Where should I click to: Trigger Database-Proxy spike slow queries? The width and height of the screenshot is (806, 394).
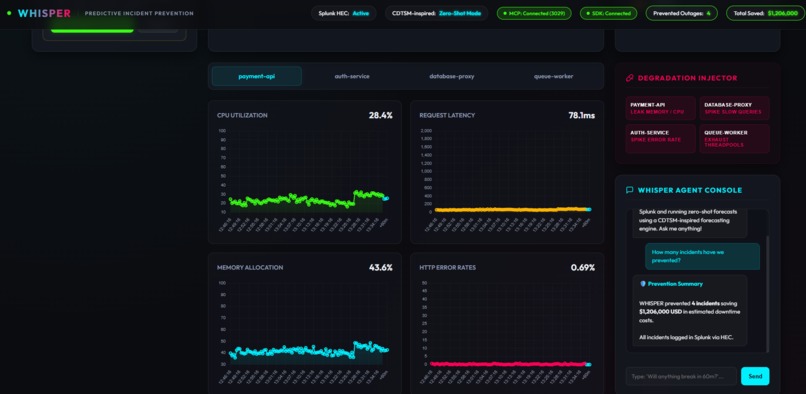(x=735, y=108)
